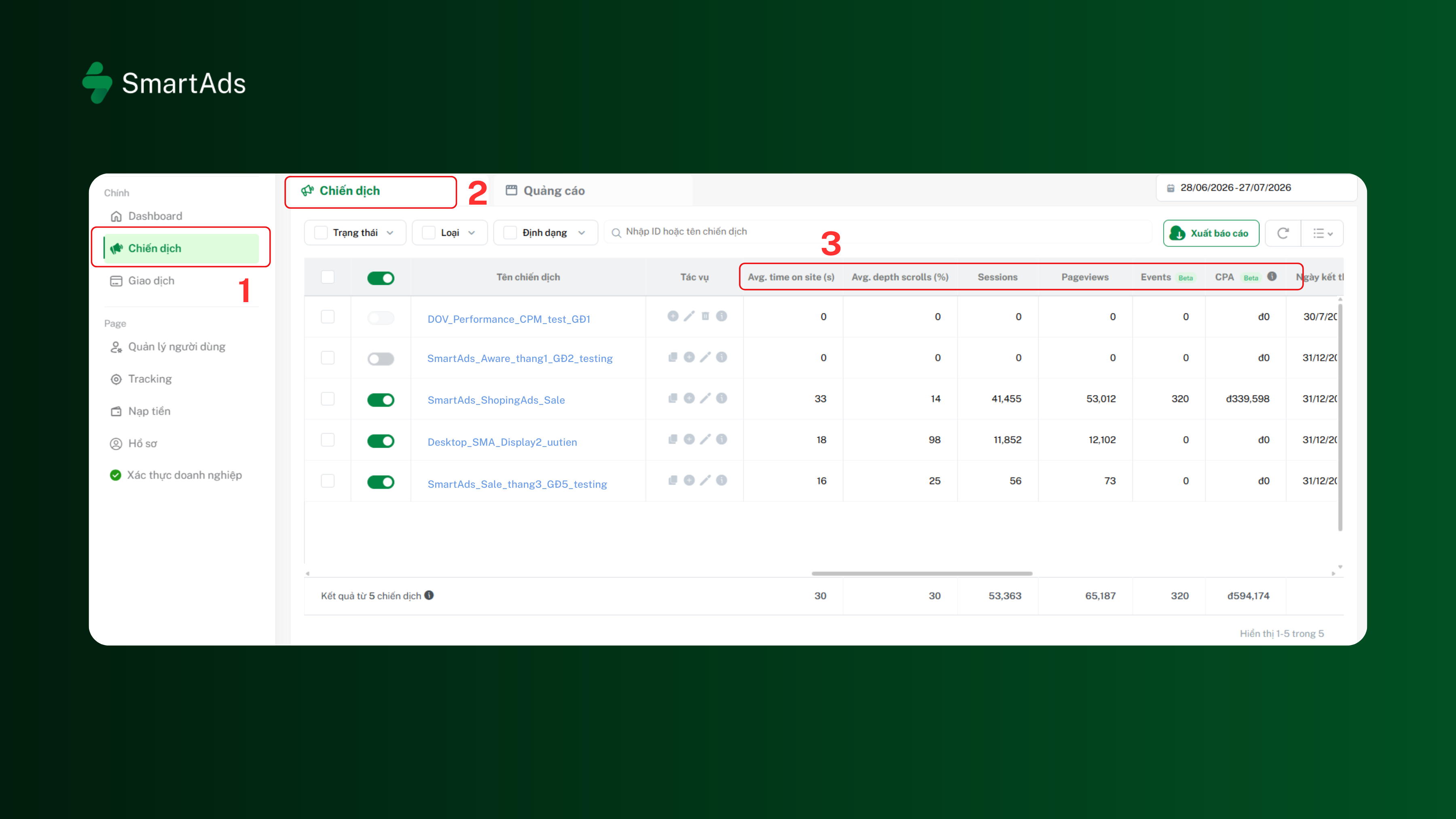Tick the select-all header checkbox
Viewport: 1456px width, 819px height.
tap(328, 277)
